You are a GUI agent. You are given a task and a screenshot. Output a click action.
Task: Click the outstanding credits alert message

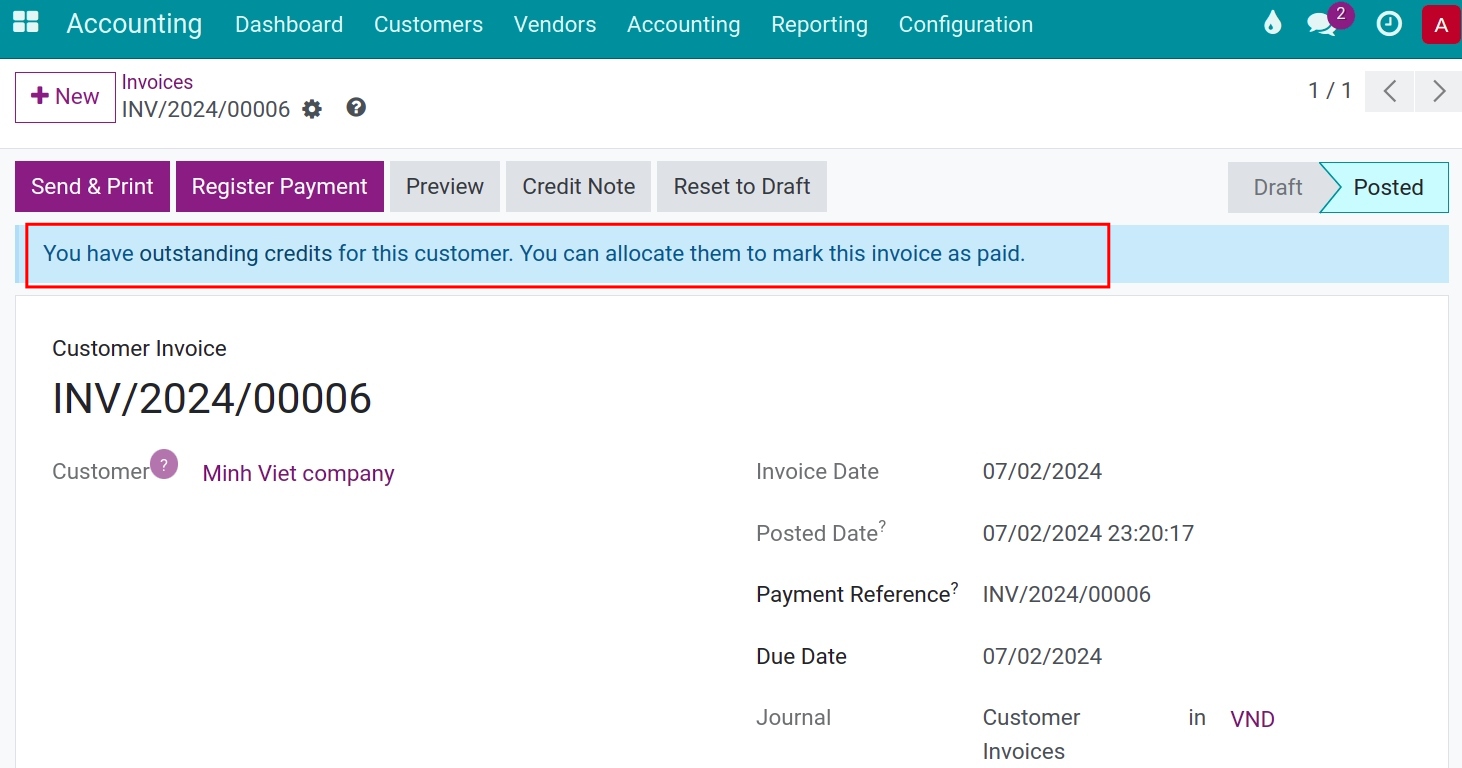coord(534,254)
